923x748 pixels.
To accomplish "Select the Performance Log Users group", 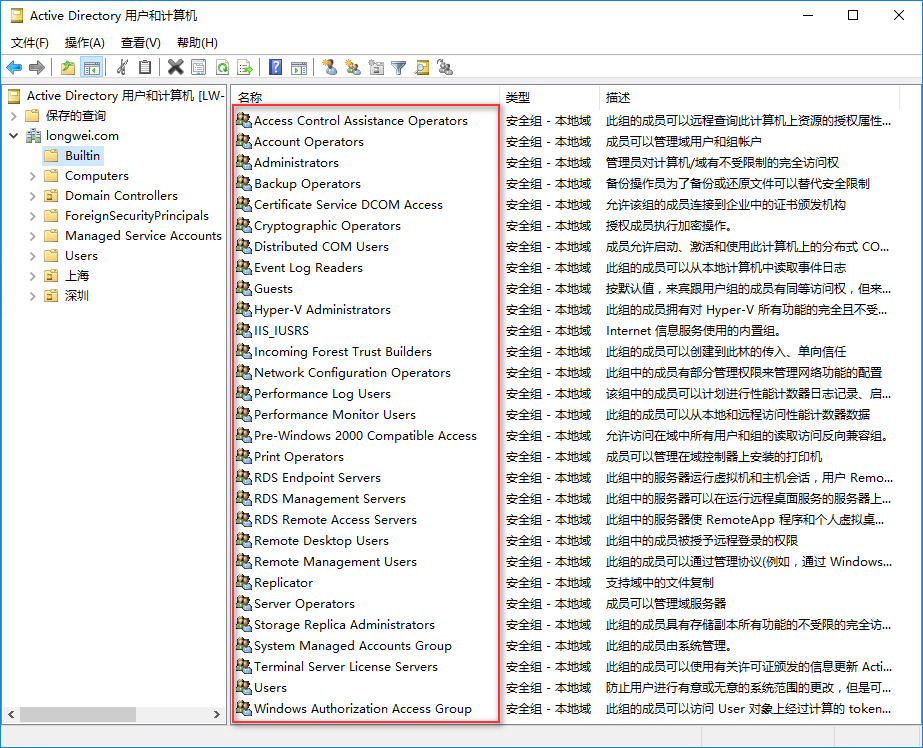I will click(x=322, y=394).
